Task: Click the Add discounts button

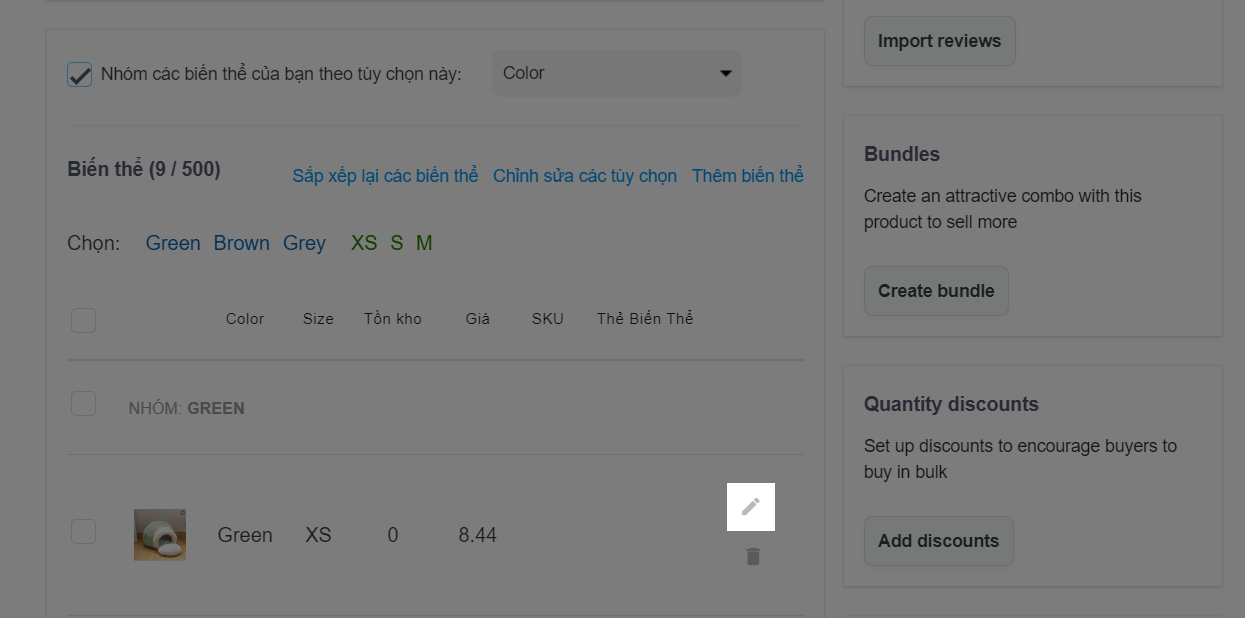Action: point(938,541)
